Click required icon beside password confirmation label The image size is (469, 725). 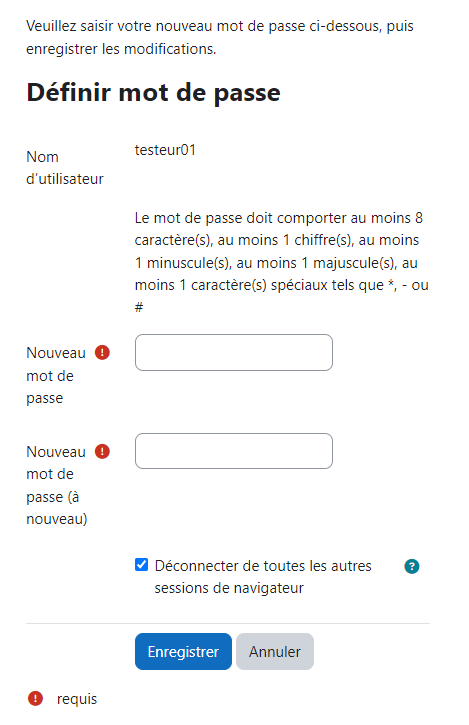pos(102,451)
